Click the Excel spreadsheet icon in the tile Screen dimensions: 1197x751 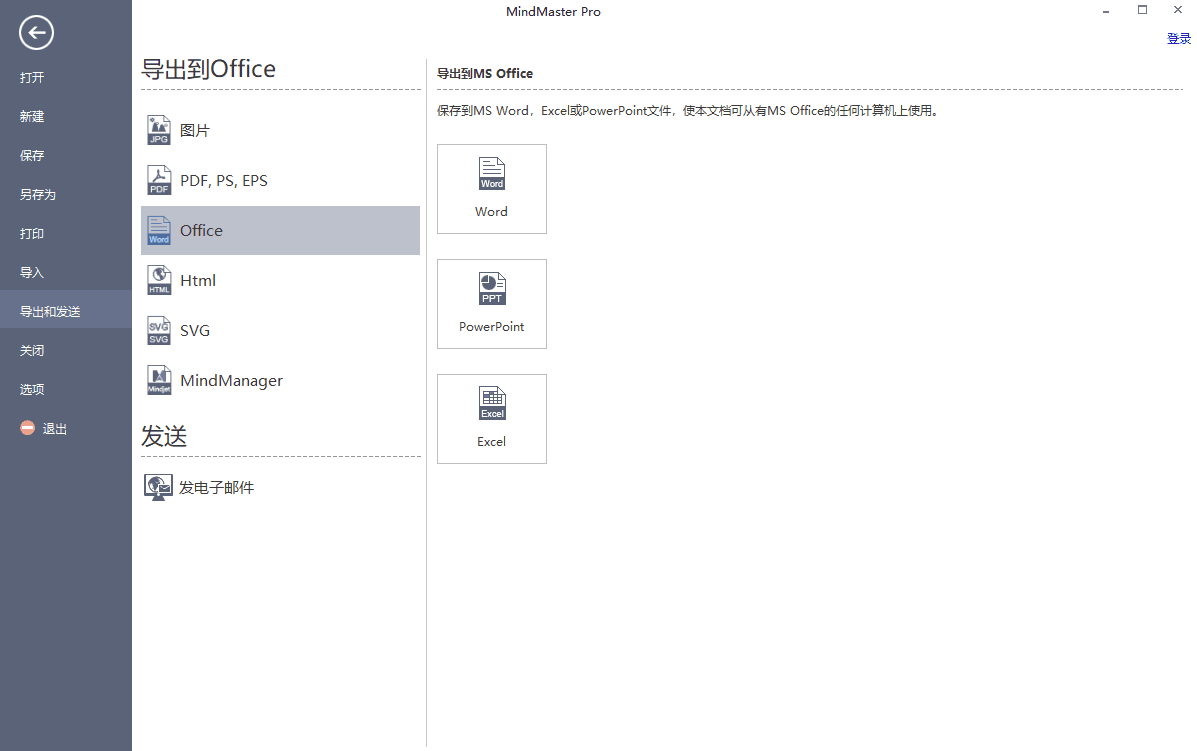492,403
